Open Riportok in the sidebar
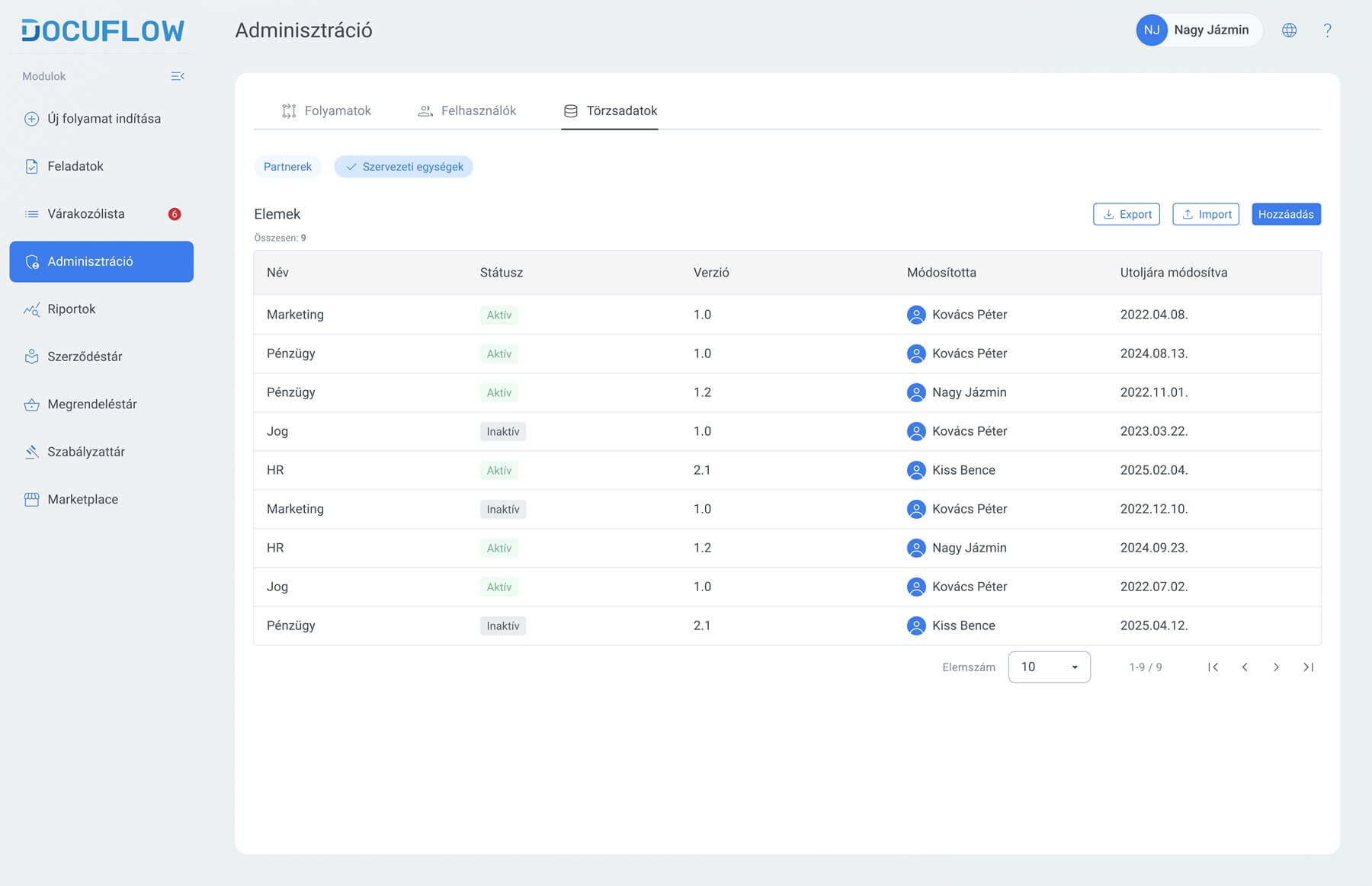The width and height of the screenshot is (1372, 886). coord(72,309)
